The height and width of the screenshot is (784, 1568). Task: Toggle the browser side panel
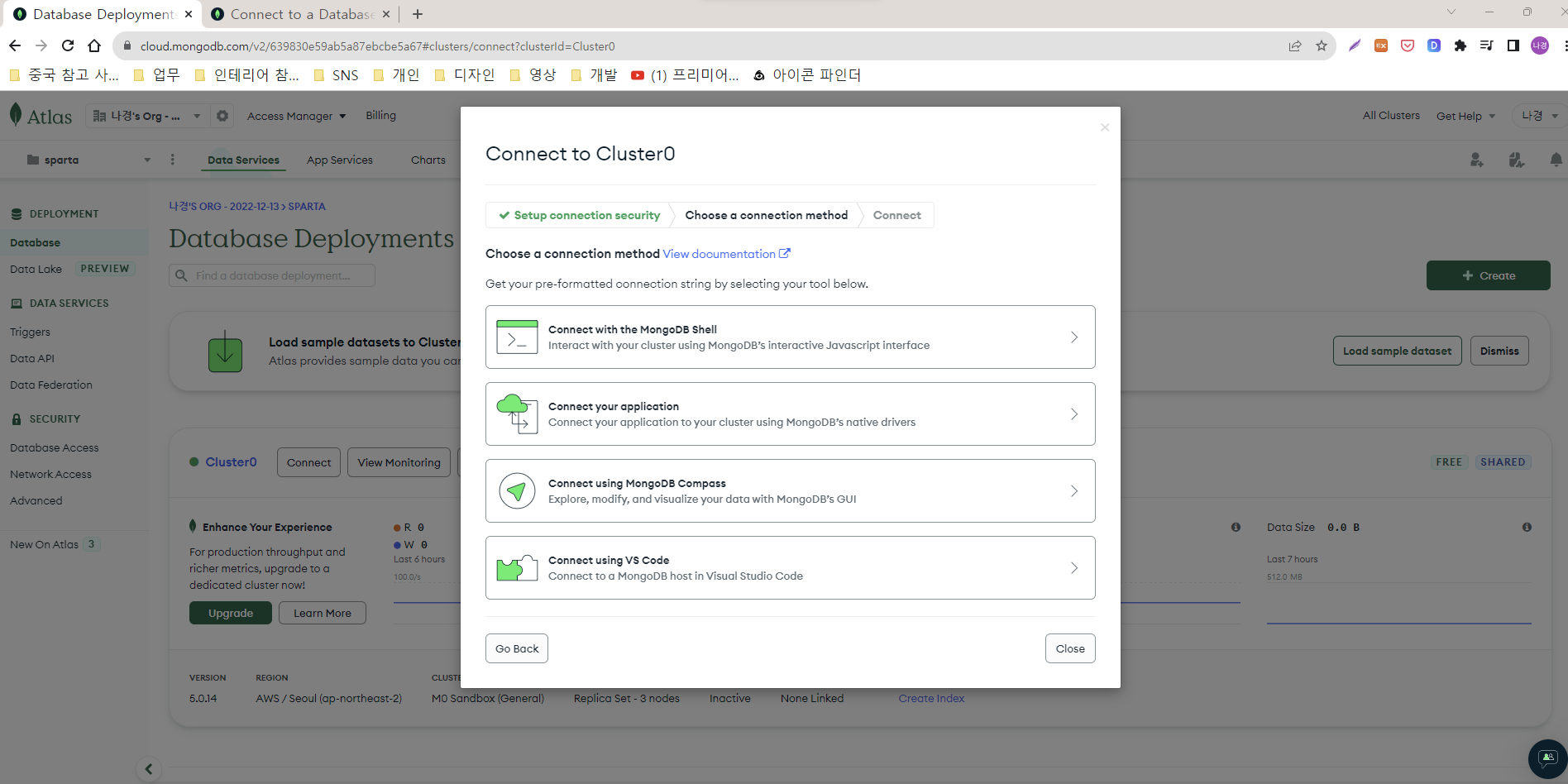[1513, 45]
